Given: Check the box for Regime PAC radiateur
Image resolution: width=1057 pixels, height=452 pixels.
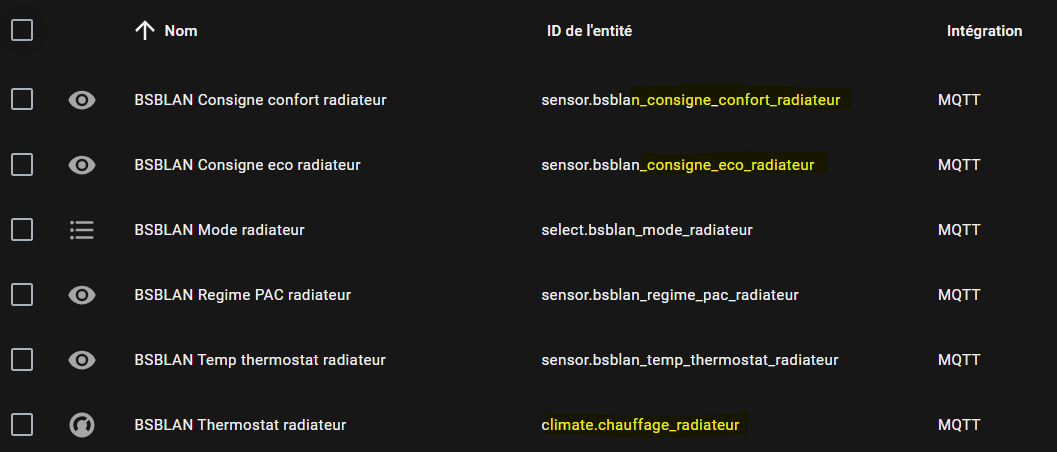Looking at the screenshot, I should point(22,295).
